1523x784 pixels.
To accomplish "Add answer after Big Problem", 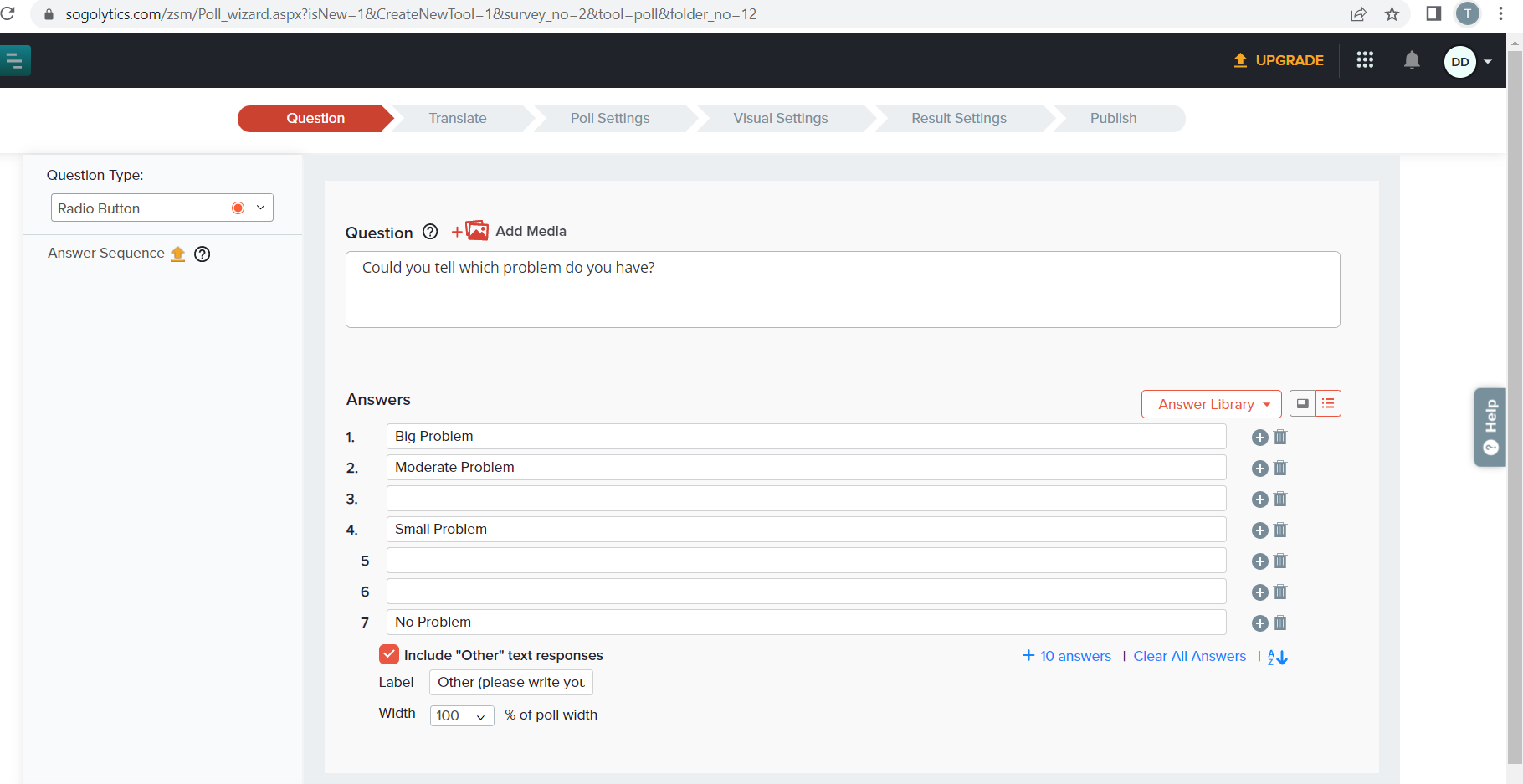I will pyautogui.click(x=1259, y=438).
